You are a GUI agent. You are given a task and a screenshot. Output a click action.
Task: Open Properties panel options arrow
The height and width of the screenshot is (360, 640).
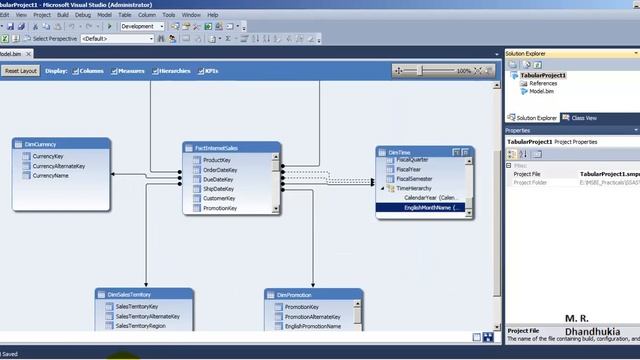(636, 130)
